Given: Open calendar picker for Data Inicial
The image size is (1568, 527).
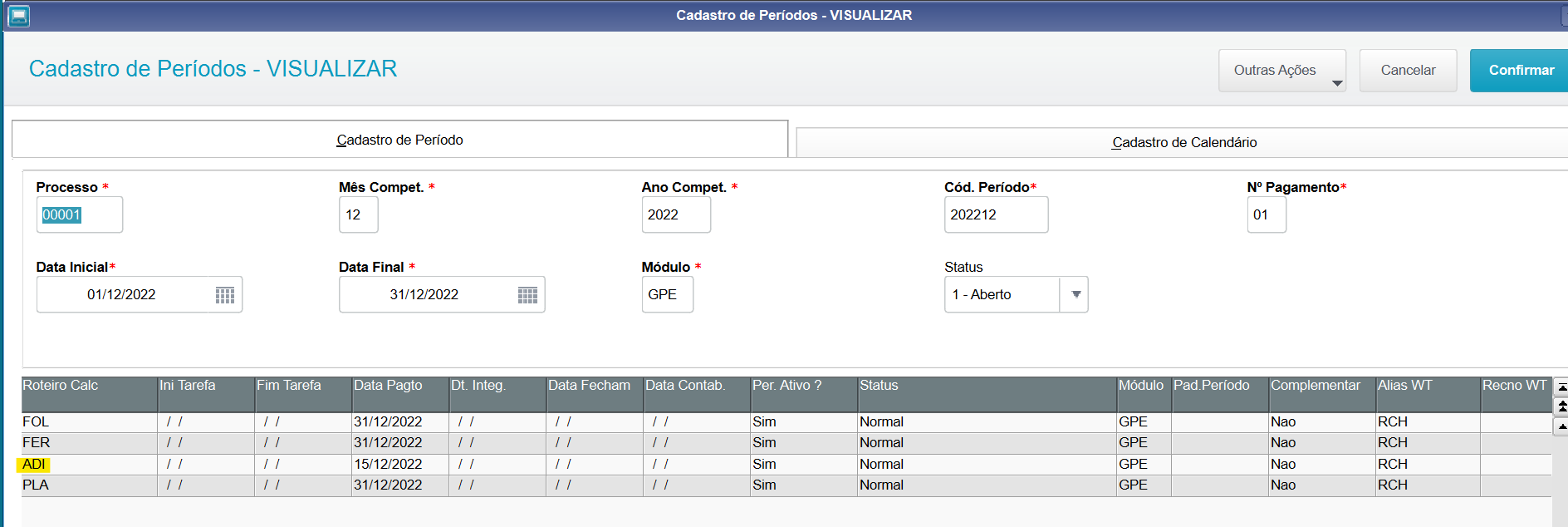Looking at the screenshot, I should click(x=225, y=295).
